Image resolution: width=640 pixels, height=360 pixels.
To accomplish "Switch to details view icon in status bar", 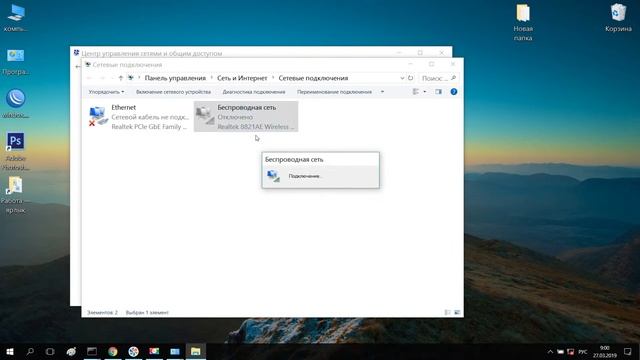I will (x=447, y=312).
